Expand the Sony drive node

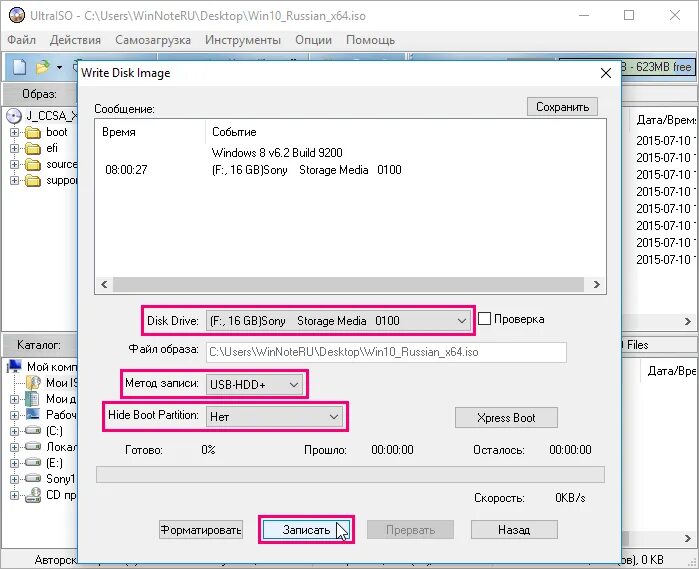tap(14, 479)
